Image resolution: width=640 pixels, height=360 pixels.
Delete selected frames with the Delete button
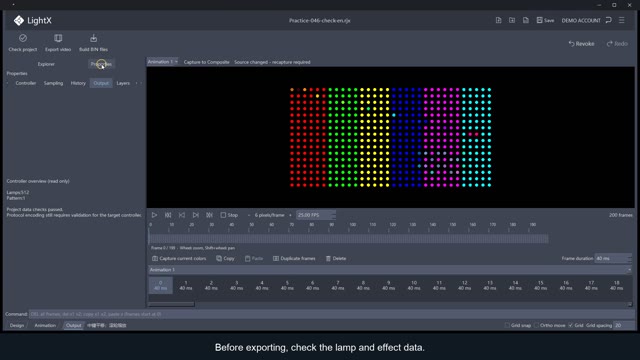click(x=336, y=259)
